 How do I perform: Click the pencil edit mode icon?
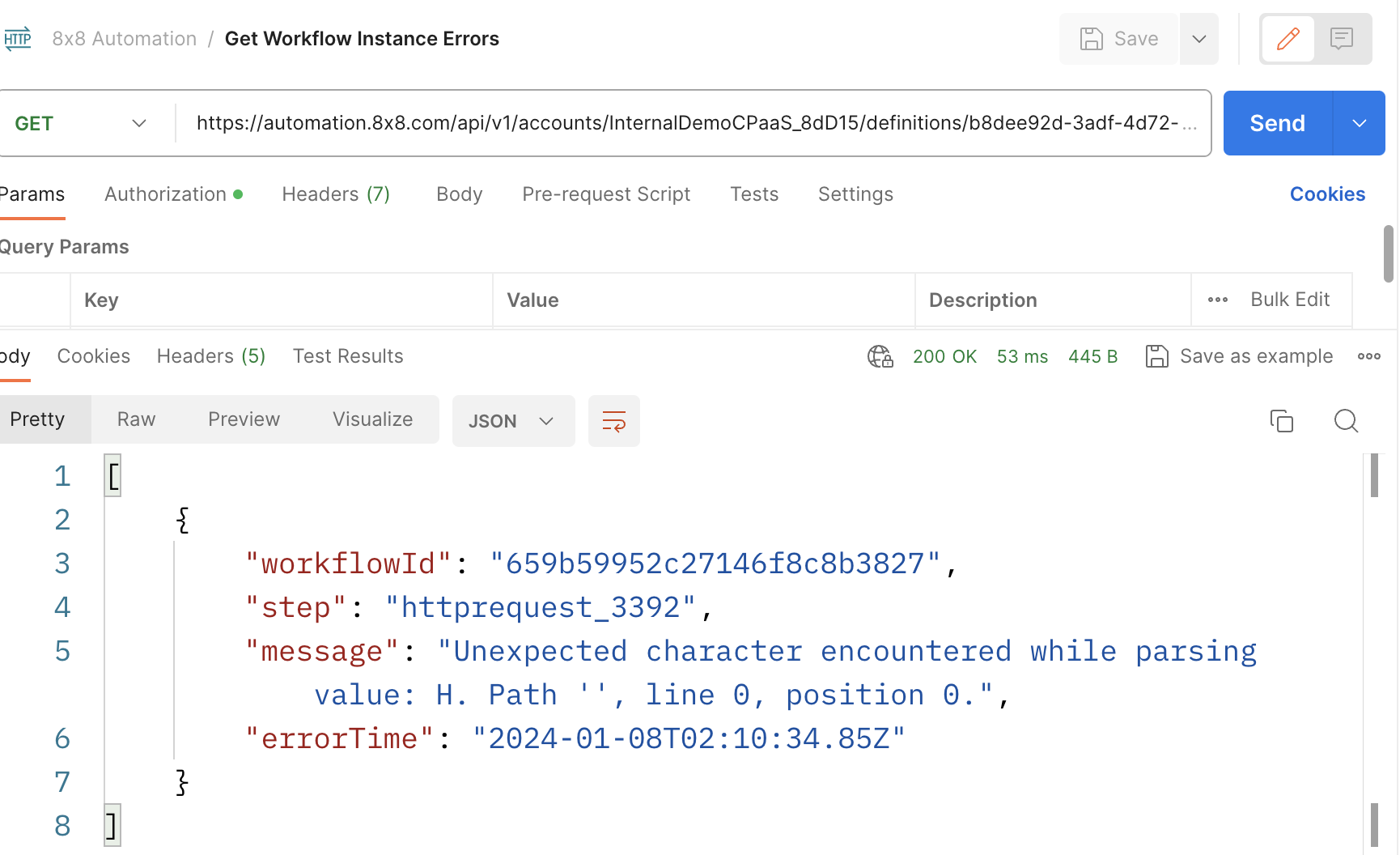click(1288, 39)
